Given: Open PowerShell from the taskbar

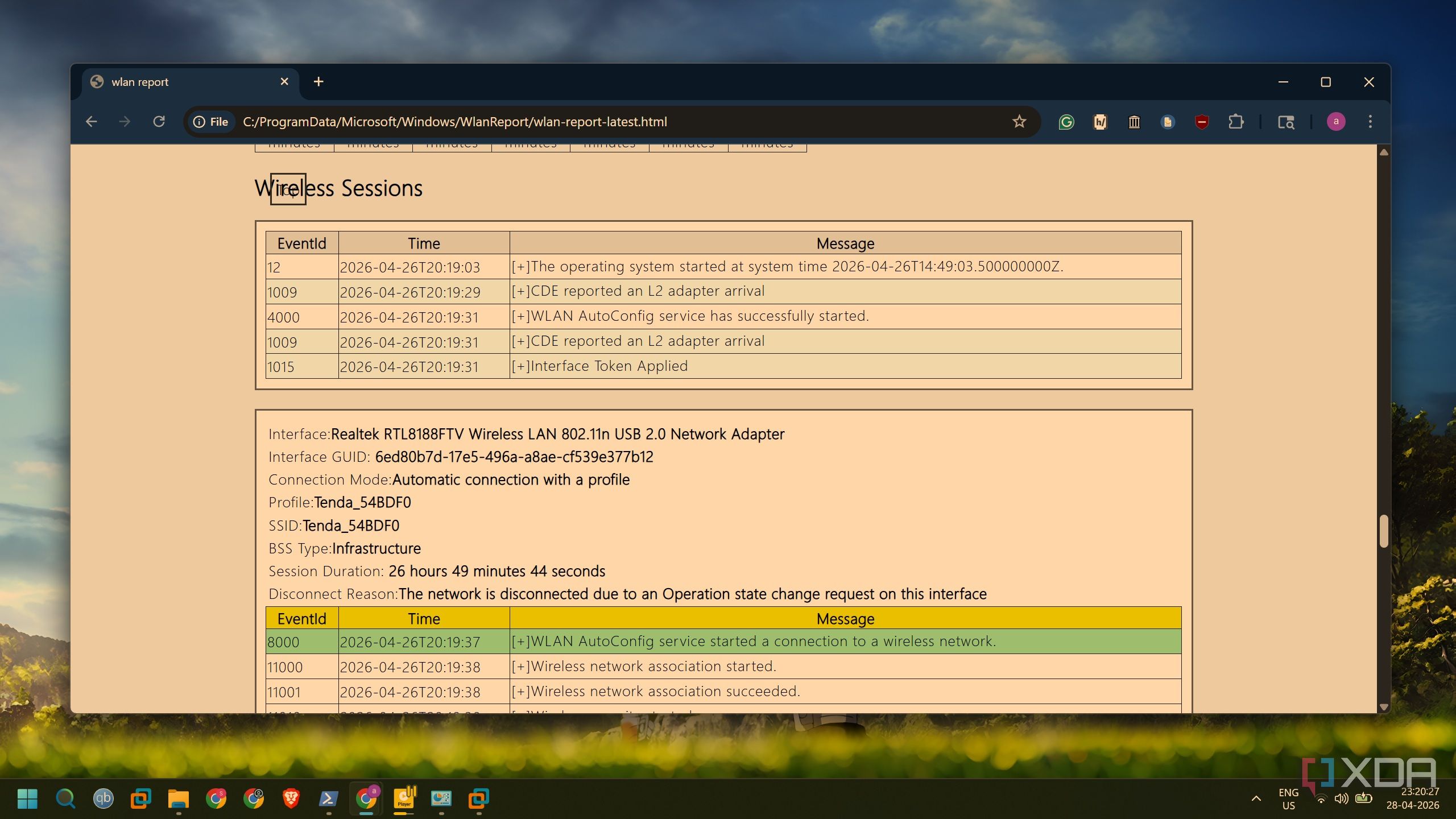Looking at the screenshot, I should coord(329,799).
